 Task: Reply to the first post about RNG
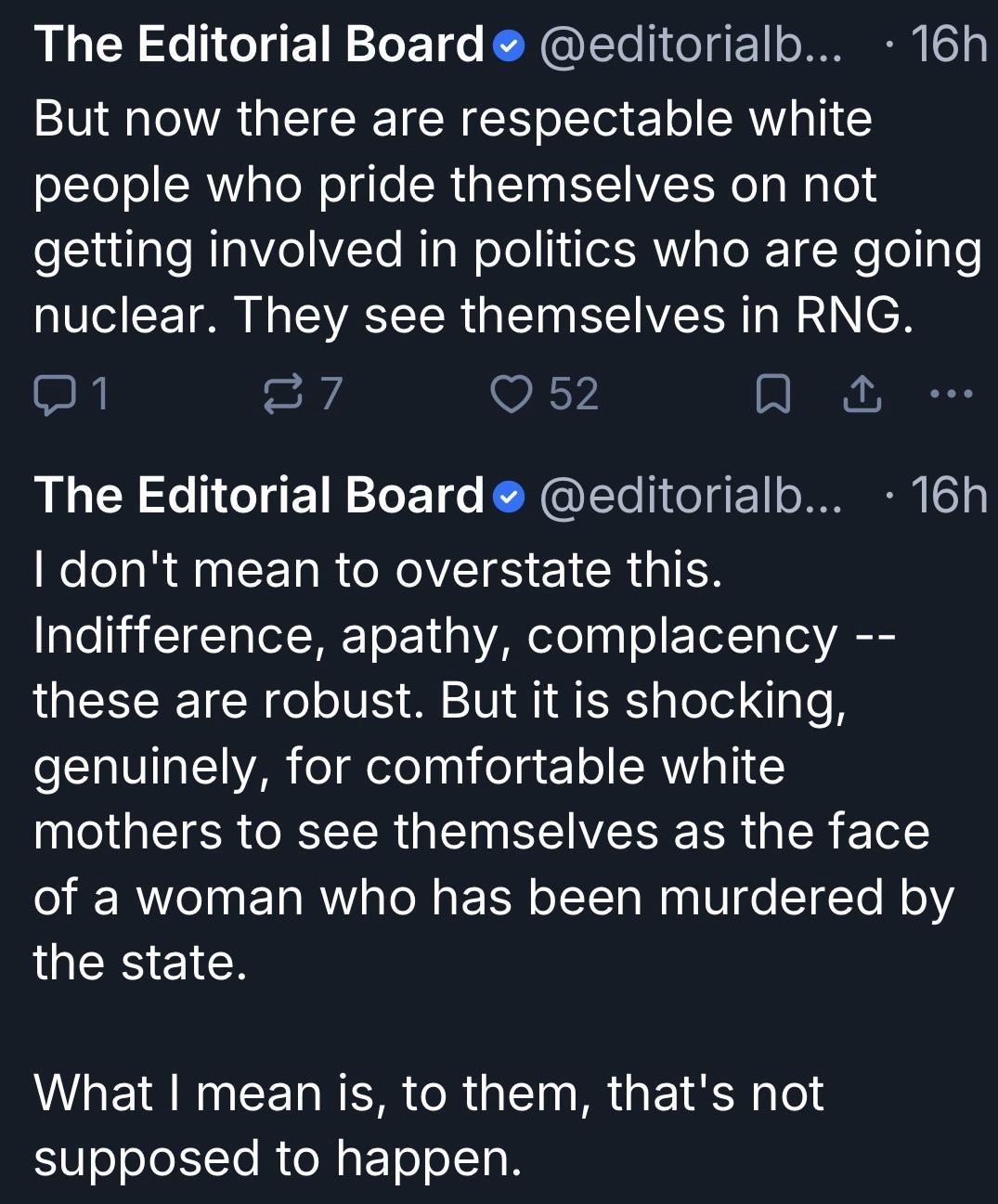point(53,395)
